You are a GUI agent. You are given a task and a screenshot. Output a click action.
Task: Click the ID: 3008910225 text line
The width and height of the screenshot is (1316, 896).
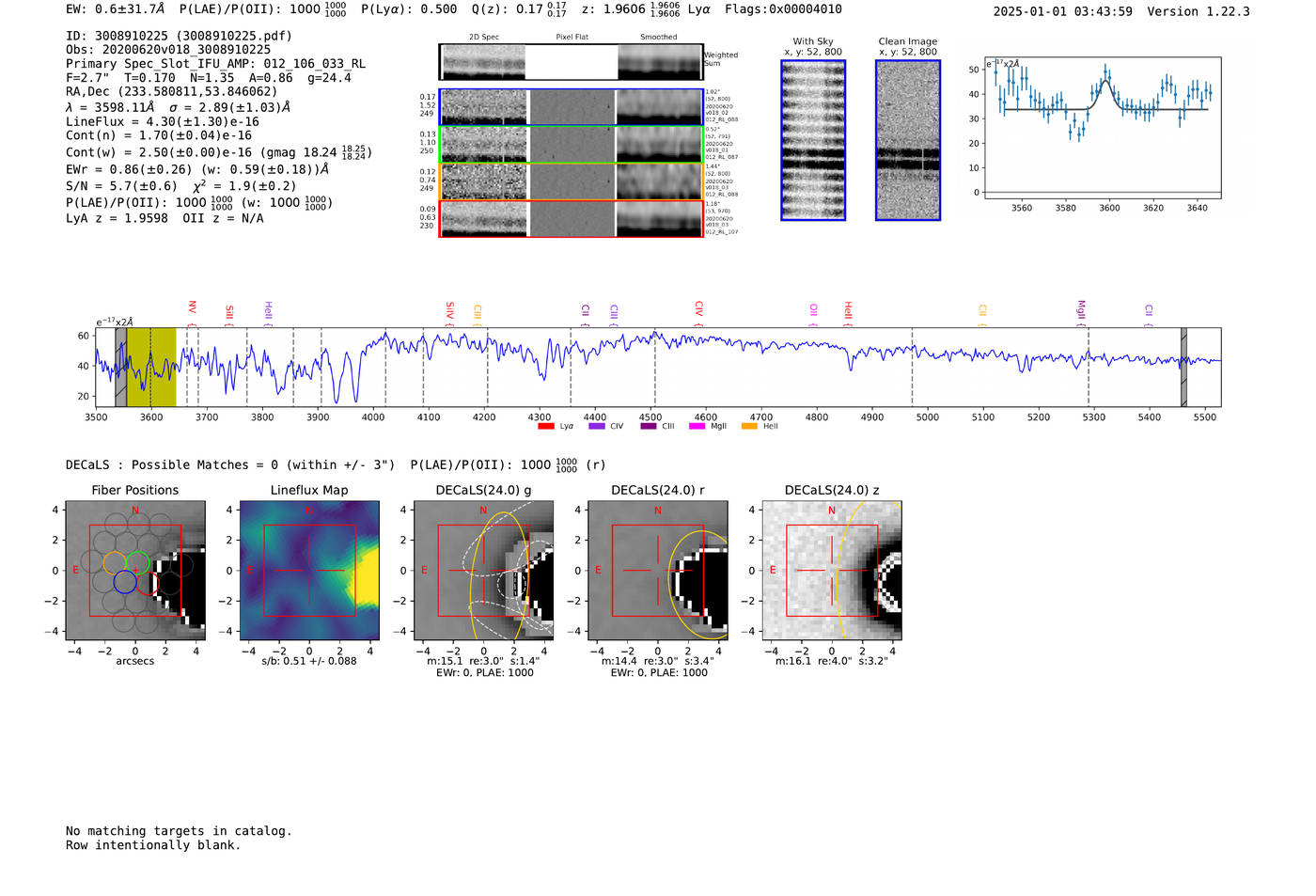click(x=179, y=36)
